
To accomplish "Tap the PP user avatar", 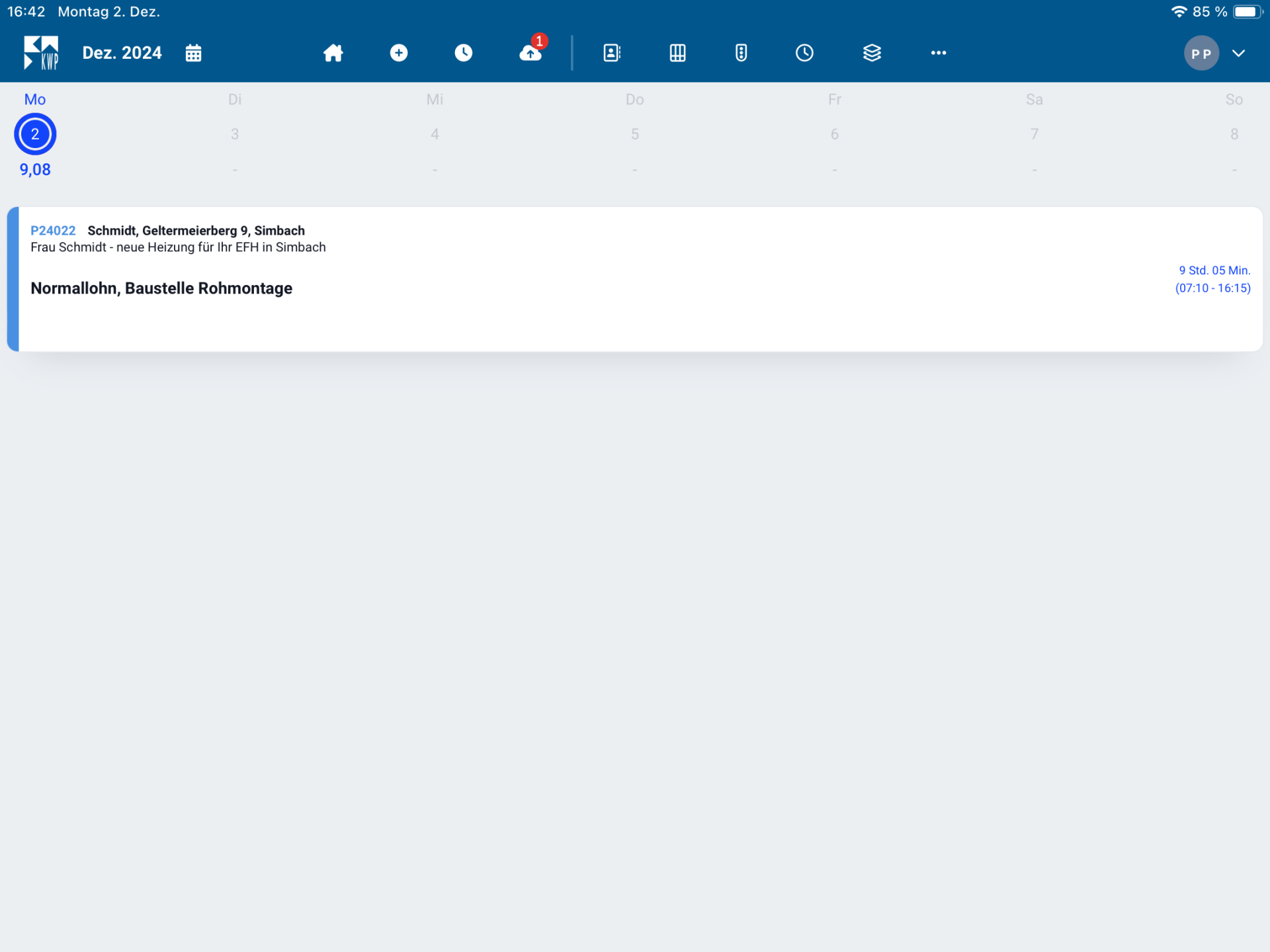I will tap(1201, 54).
